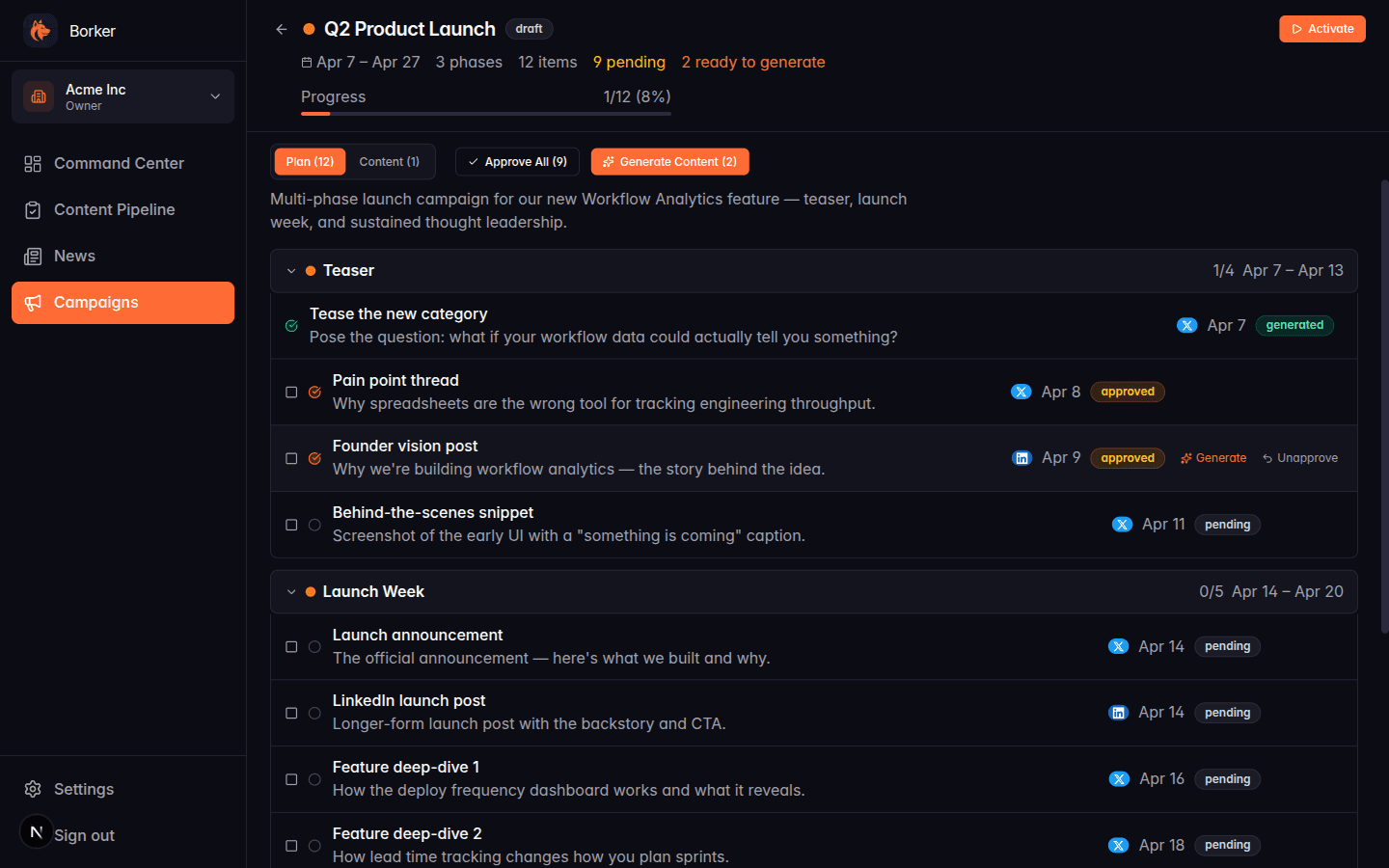Collapse the Teaser phase section
This screenshot has height=868, width=1389.
click(291, 271)
